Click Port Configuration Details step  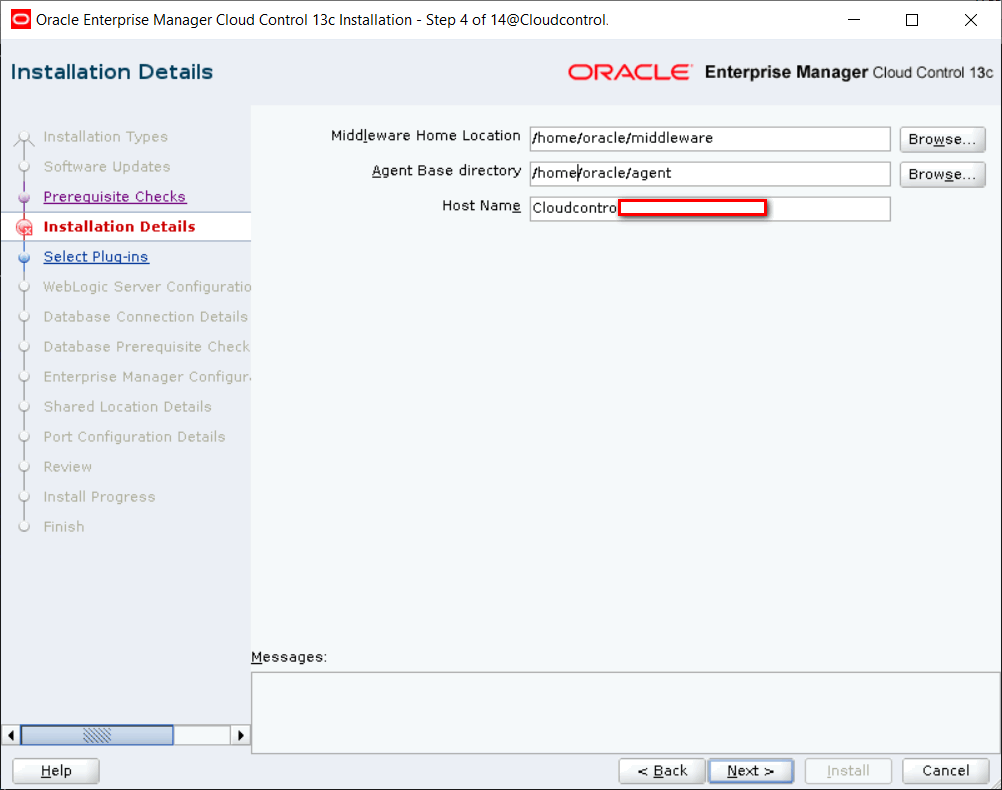134,437
